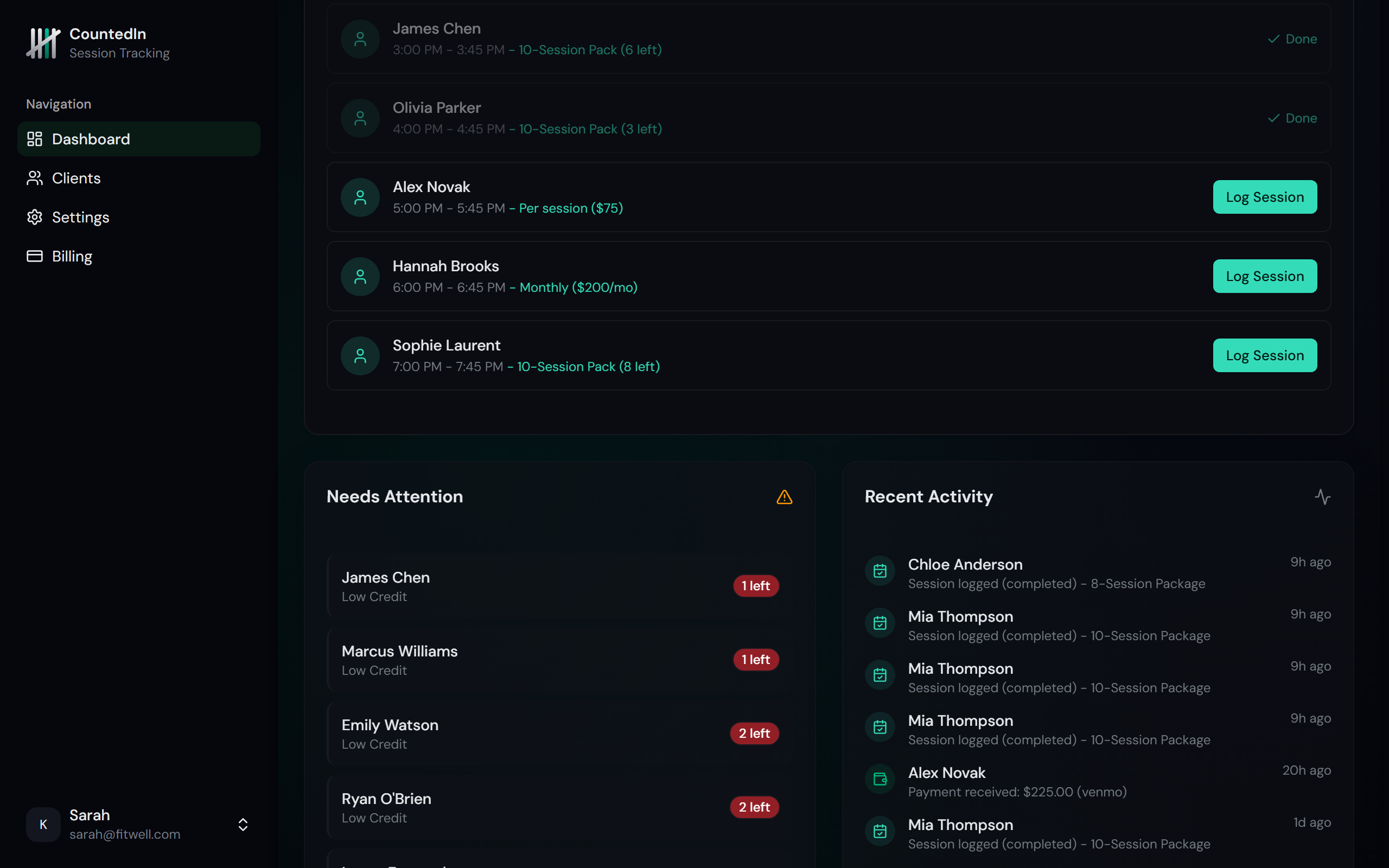Select Chloe Anderson in Recent Activity
Viewport: 1389px width, 868px height.
tap(1098, 573)
